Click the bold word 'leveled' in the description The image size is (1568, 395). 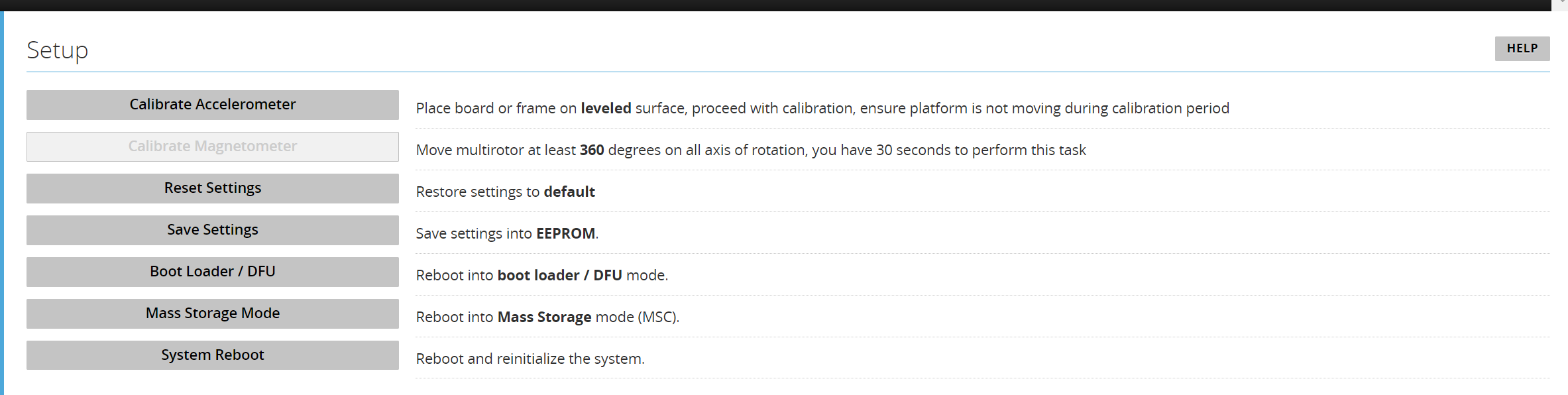point(606,108)
